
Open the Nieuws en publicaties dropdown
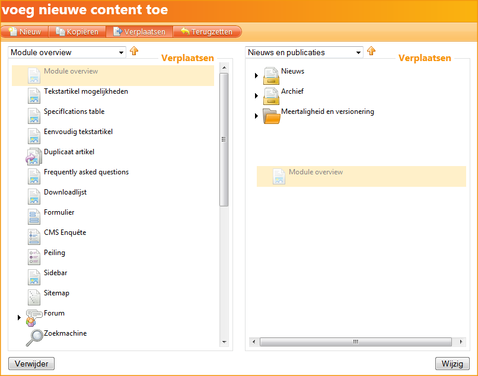click(304, 52)
